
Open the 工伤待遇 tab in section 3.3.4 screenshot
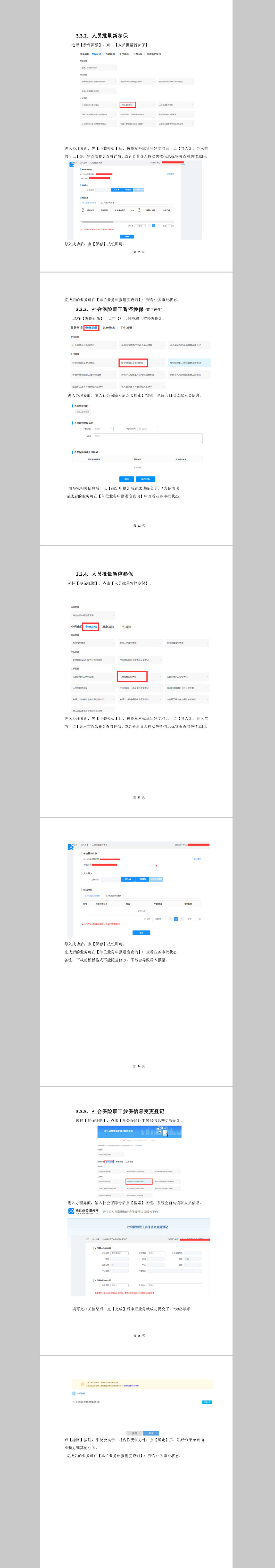tap(125, 626)
